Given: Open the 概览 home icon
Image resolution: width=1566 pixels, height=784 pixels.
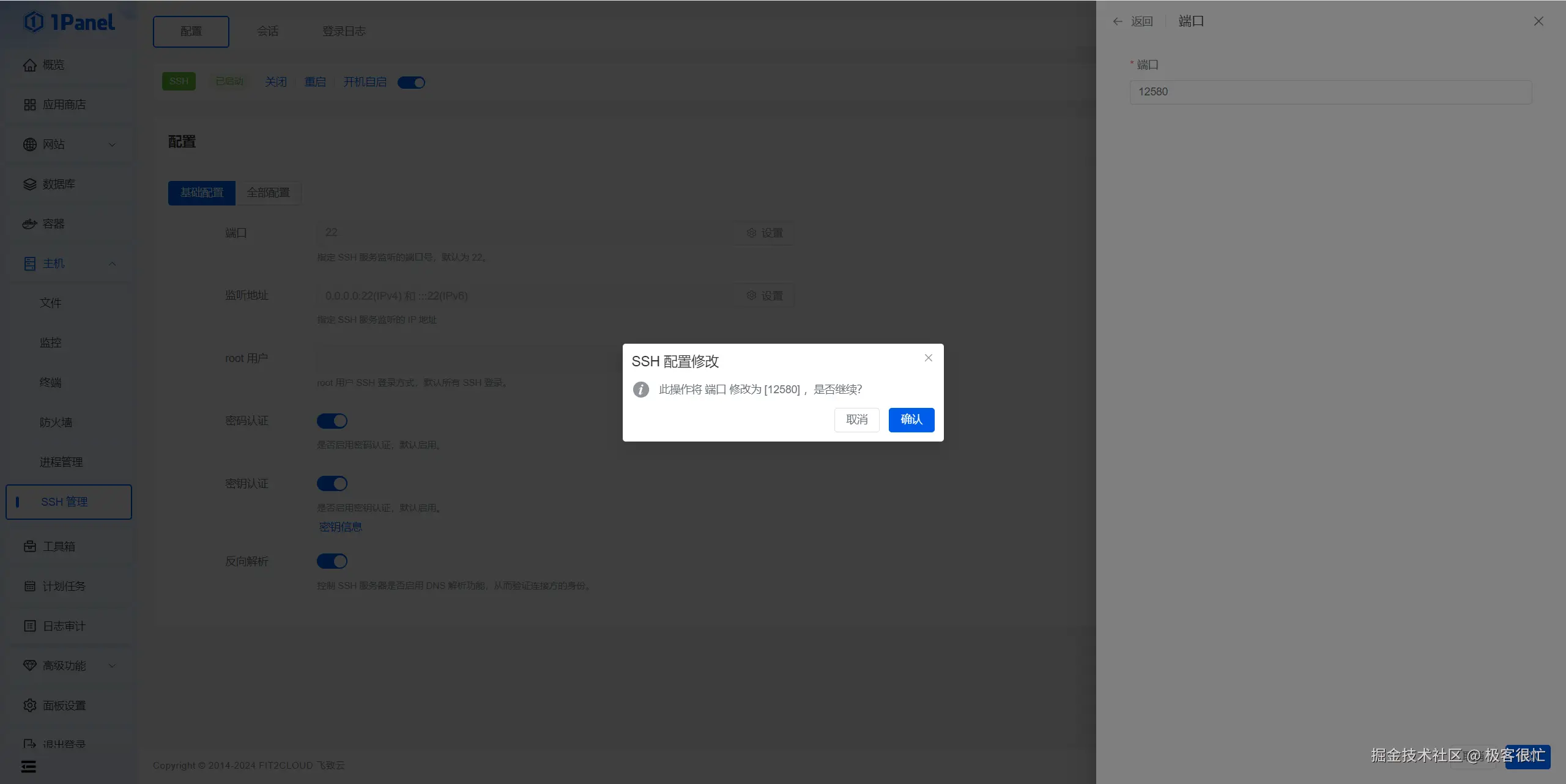Looking at the screenshot, I should click(x=29, y=65).
